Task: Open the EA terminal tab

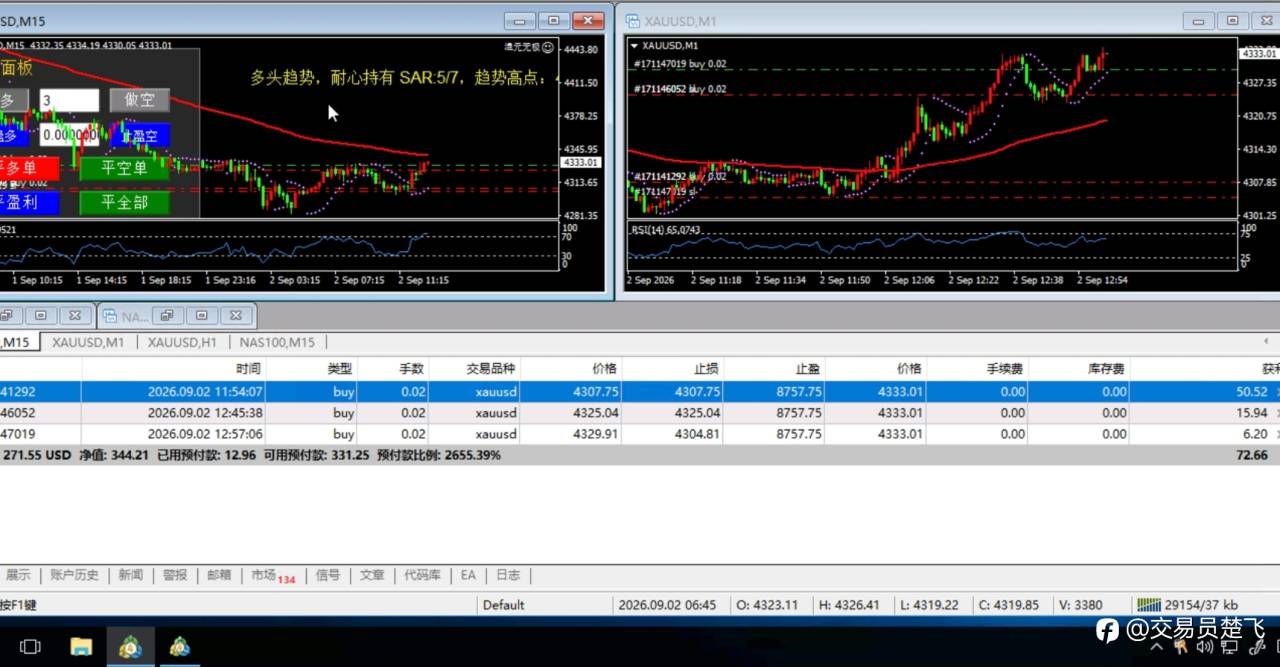Action: coord(468,575)
